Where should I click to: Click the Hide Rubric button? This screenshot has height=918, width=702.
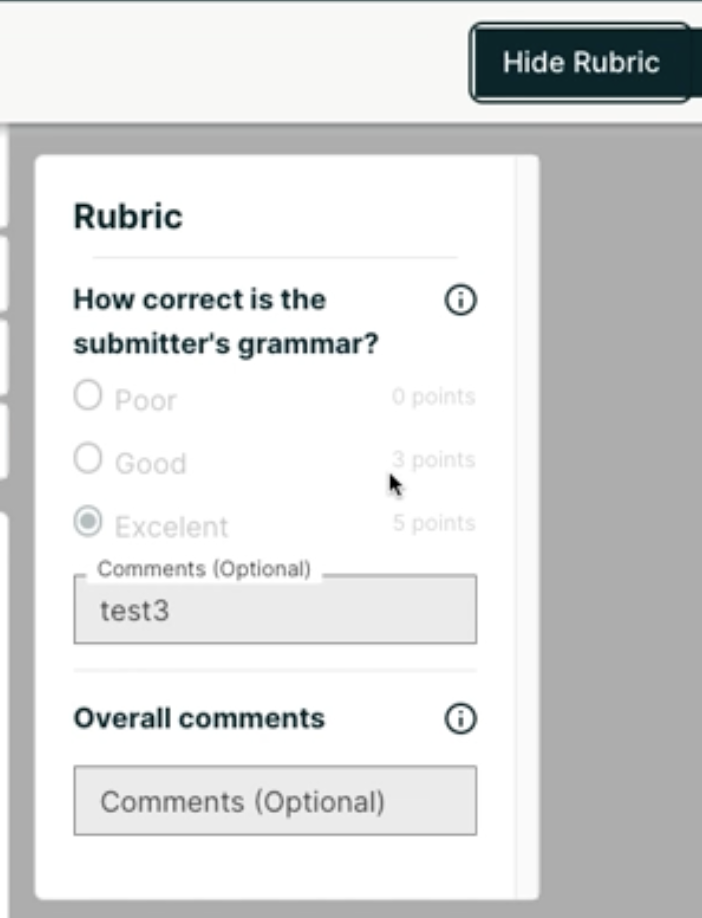[x=580, y=63]
